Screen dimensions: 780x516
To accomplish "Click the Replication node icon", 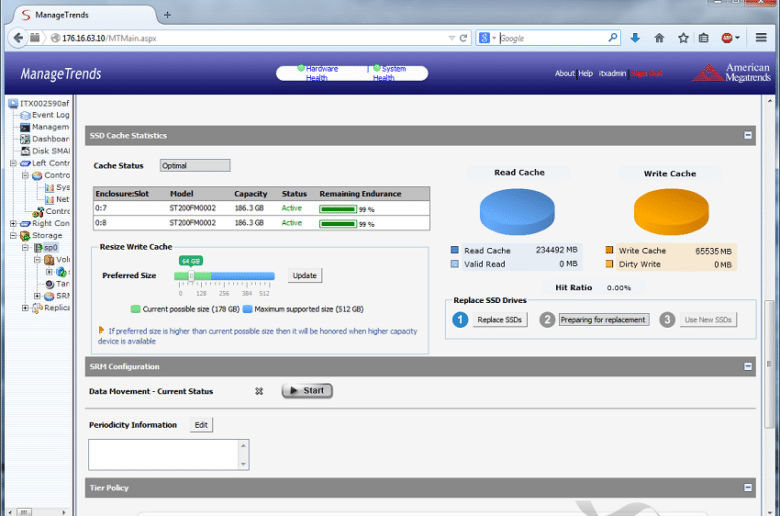I will pyautogui.click(x=37, y=308).
